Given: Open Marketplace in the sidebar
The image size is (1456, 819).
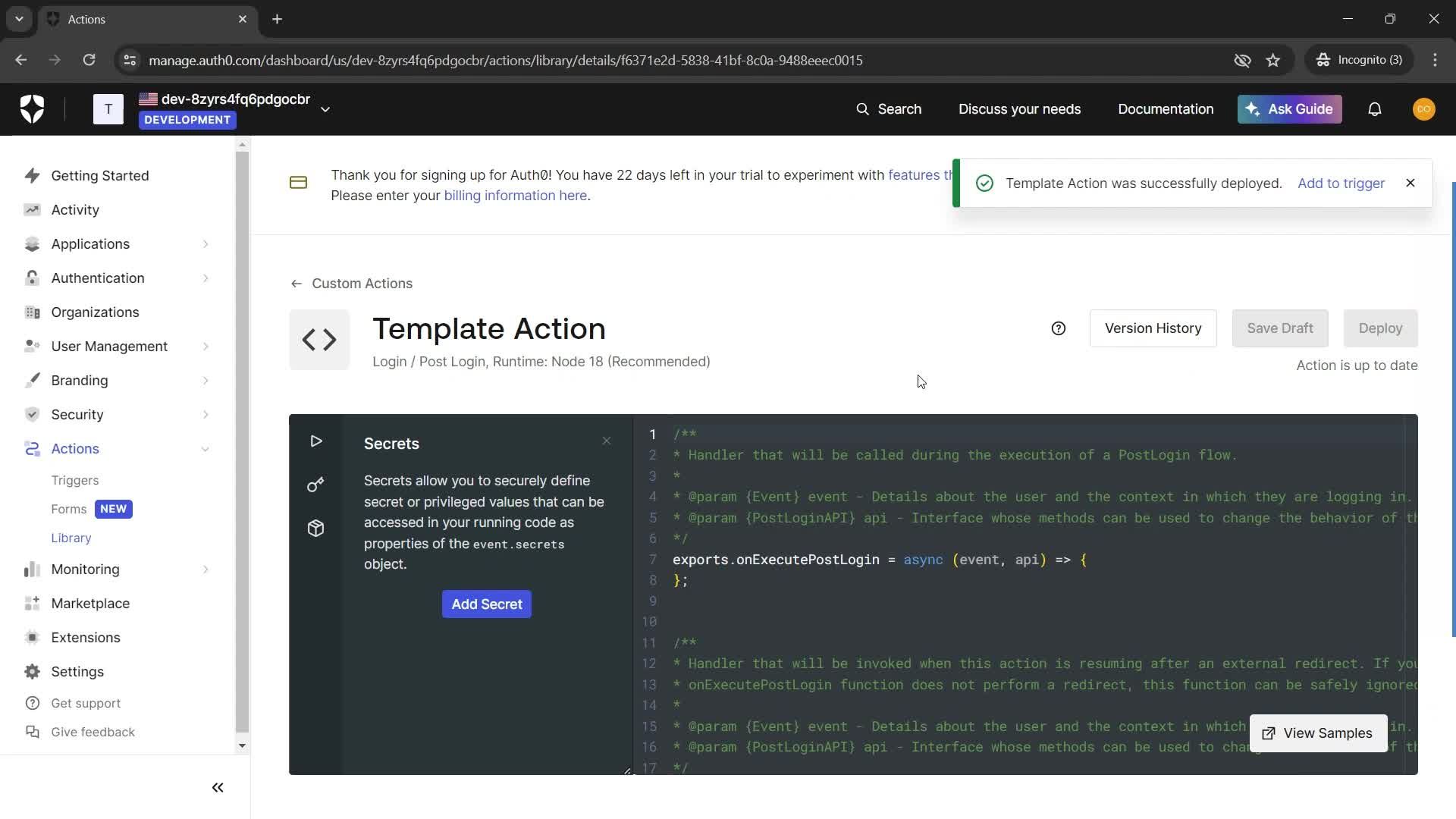Looking at the screenshot, I should (90, 604).
